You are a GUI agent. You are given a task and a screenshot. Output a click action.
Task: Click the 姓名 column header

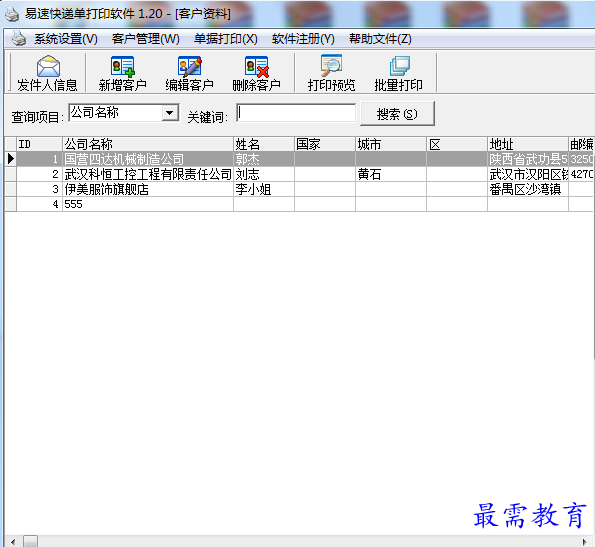264,144
